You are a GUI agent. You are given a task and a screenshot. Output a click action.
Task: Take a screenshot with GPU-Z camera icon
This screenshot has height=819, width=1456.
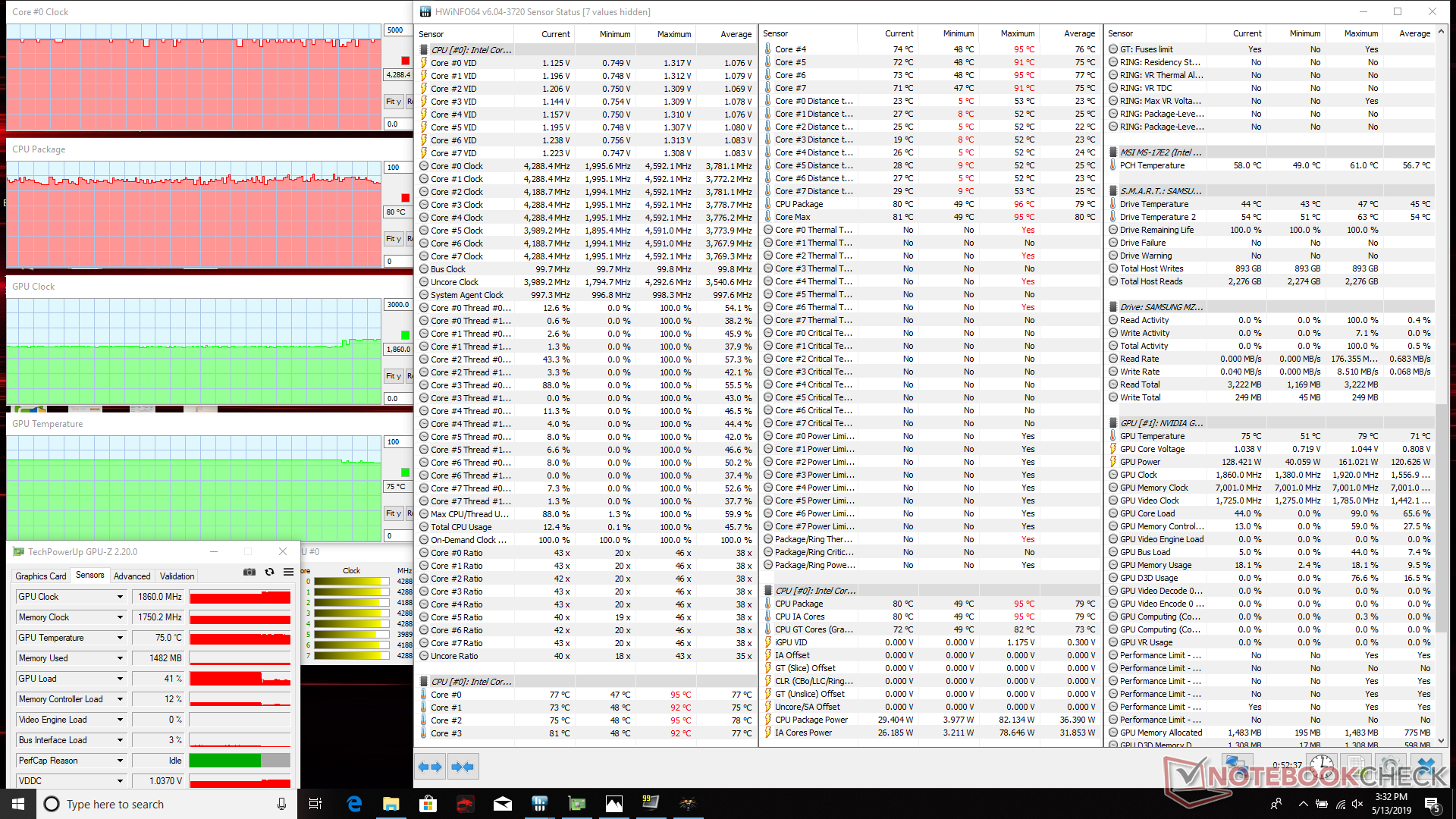(x=249, y=572)
